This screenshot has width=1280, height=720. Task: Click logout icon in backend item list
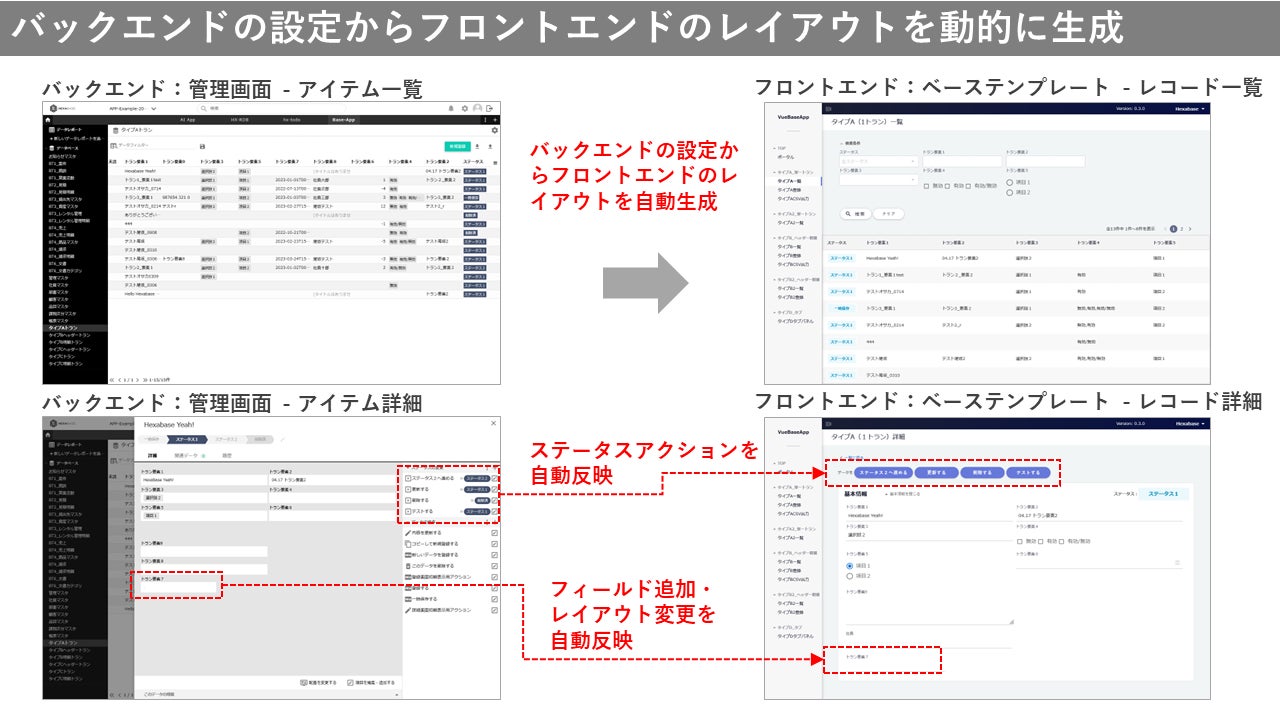[490, 108]
